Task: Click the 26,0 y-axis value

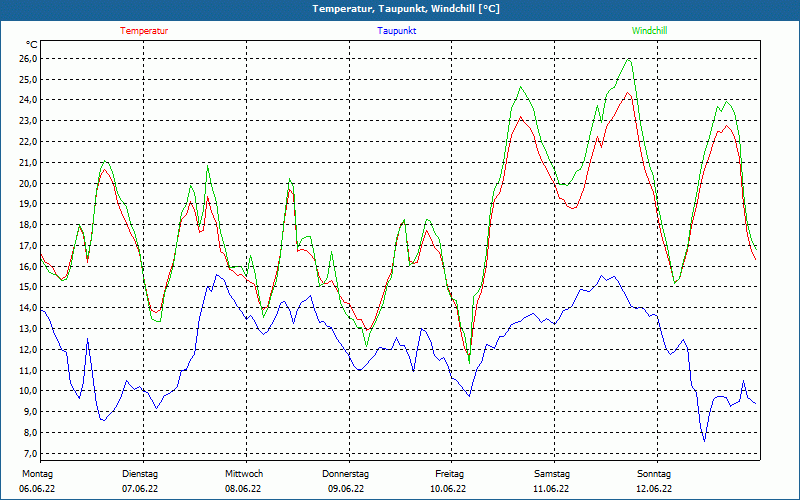Action: 29,59
